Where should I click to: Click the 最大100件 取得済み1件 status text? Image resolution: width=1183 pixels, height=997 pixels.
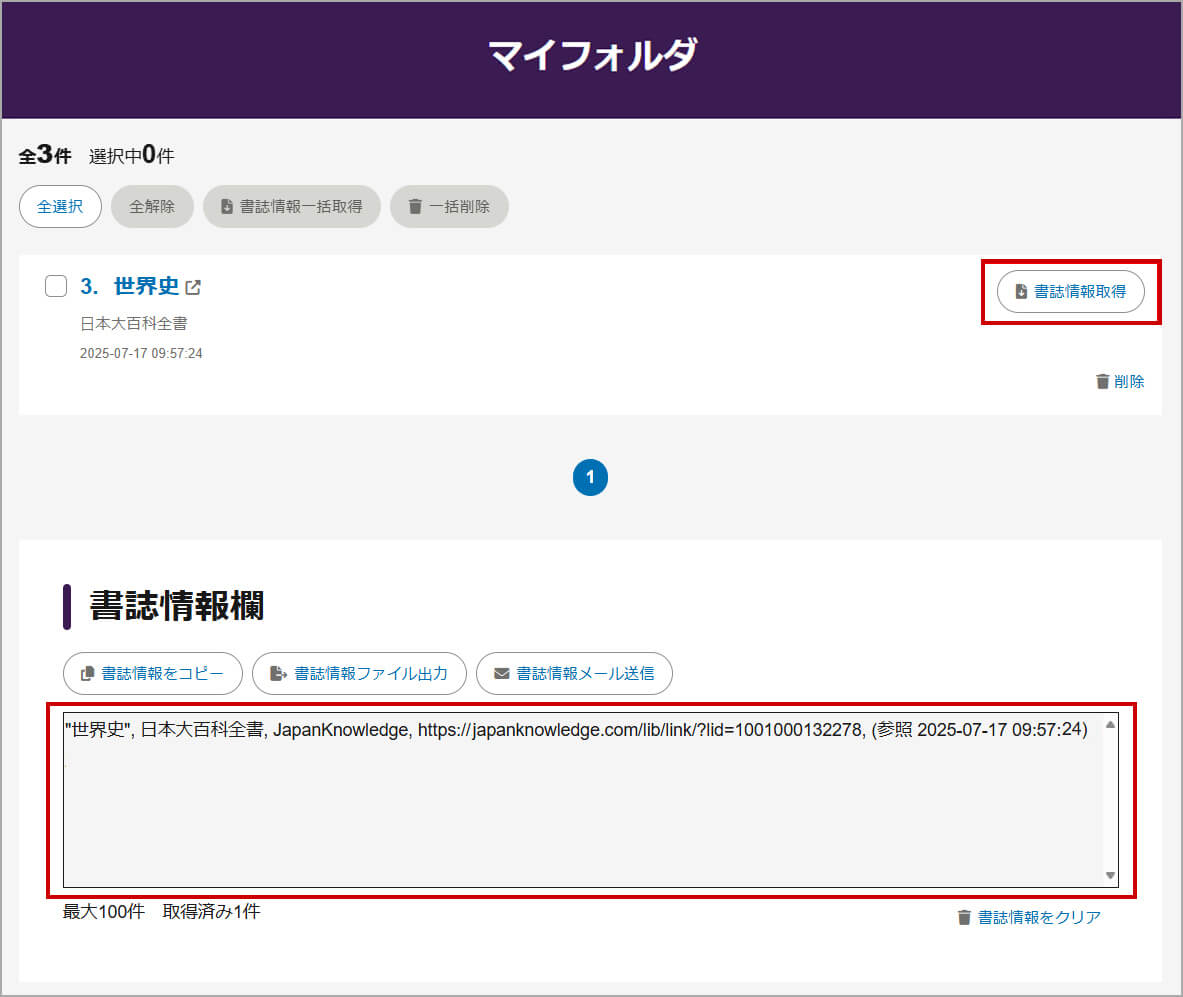point(161,911)
